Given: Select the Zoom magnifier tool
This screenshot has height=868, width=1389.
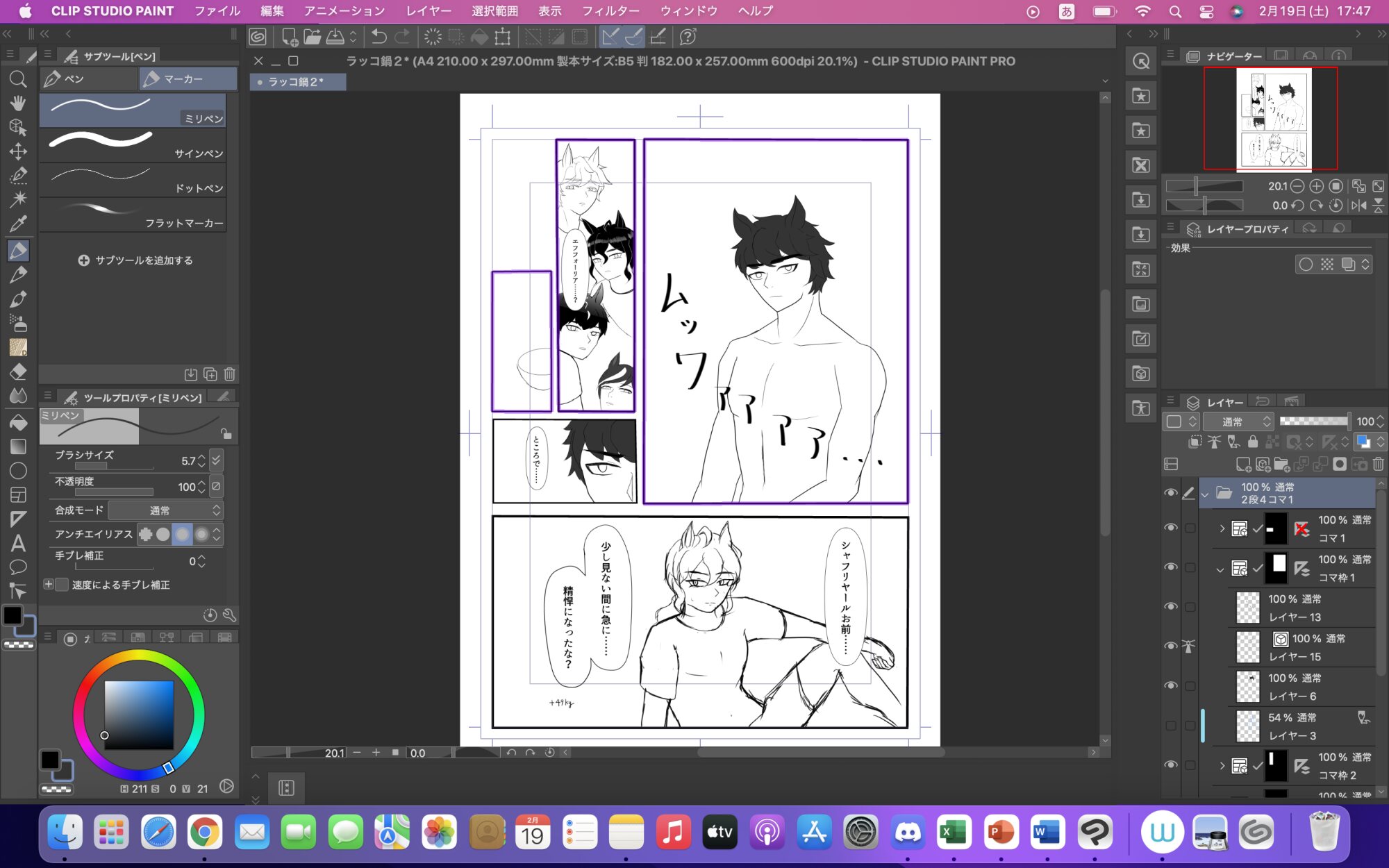Looking at the screenshot, I should 18,79.
